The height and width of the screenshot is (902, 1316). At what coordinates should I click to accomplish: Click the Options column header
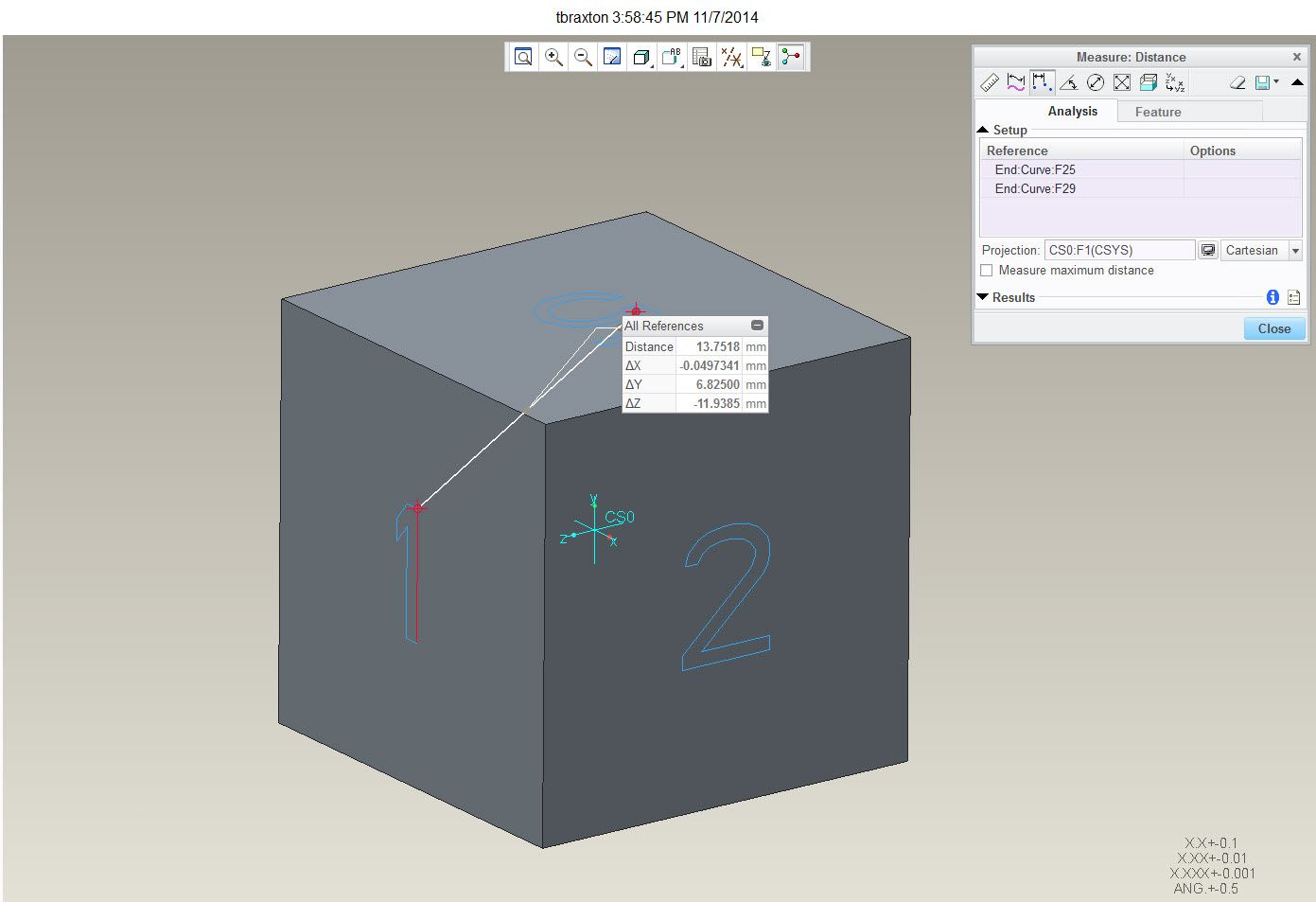coord(1242,150)
